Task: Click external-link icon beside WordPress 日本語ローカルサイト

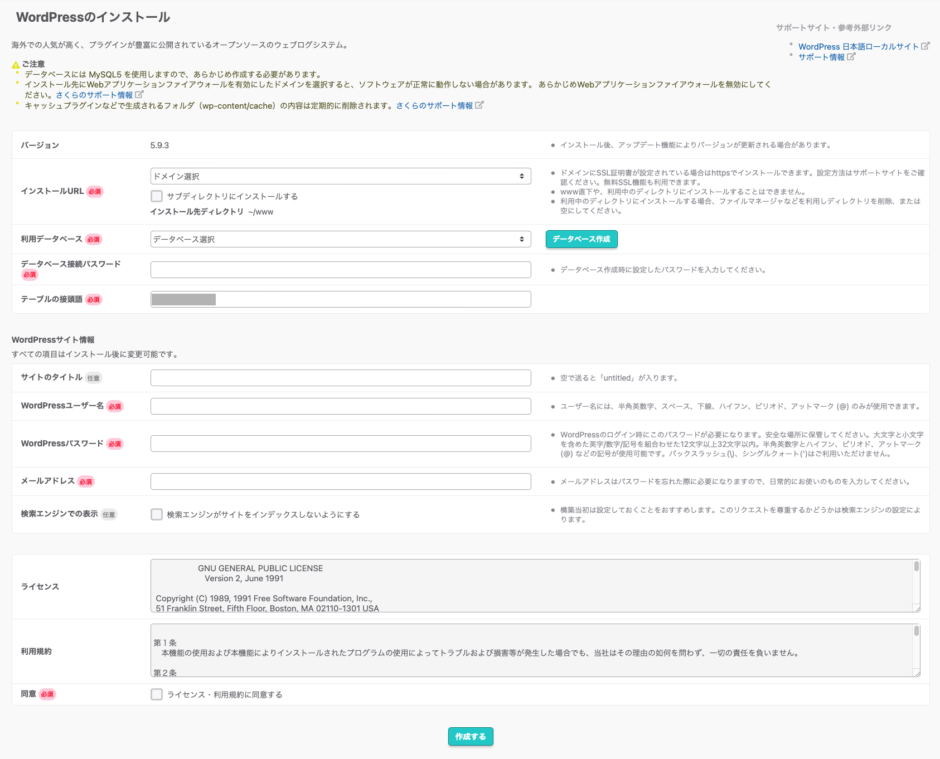Action: click(x=925, y=46)
